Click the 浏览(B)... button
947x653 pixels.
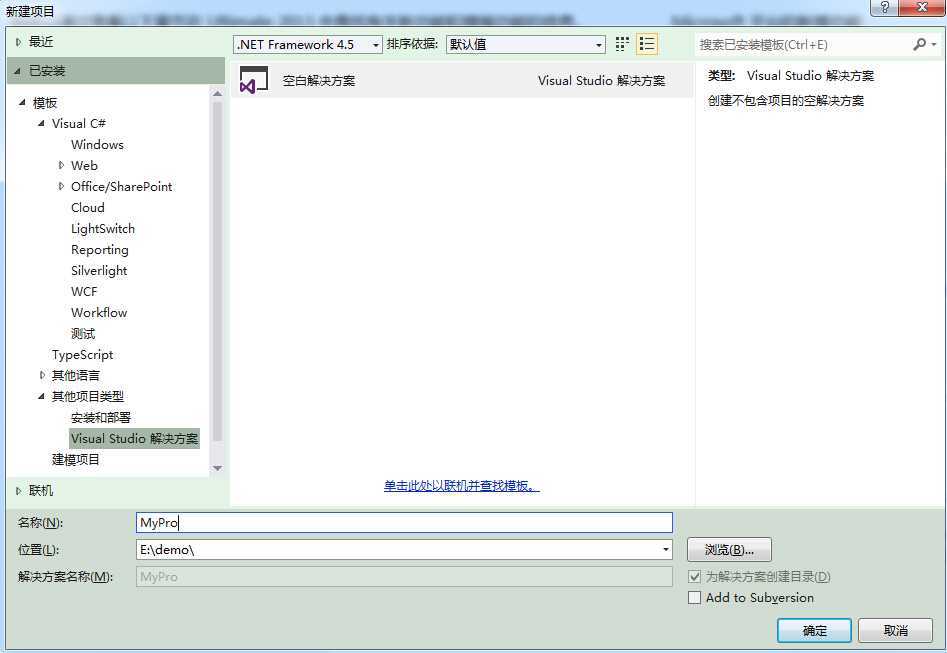click(x=729, y=550)
